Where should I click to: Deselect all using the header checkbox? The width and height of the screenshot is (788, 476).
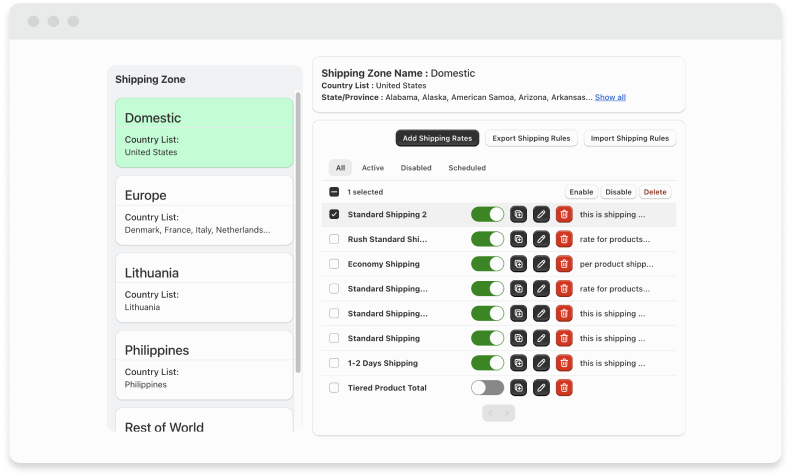click(x=334, y=192)
